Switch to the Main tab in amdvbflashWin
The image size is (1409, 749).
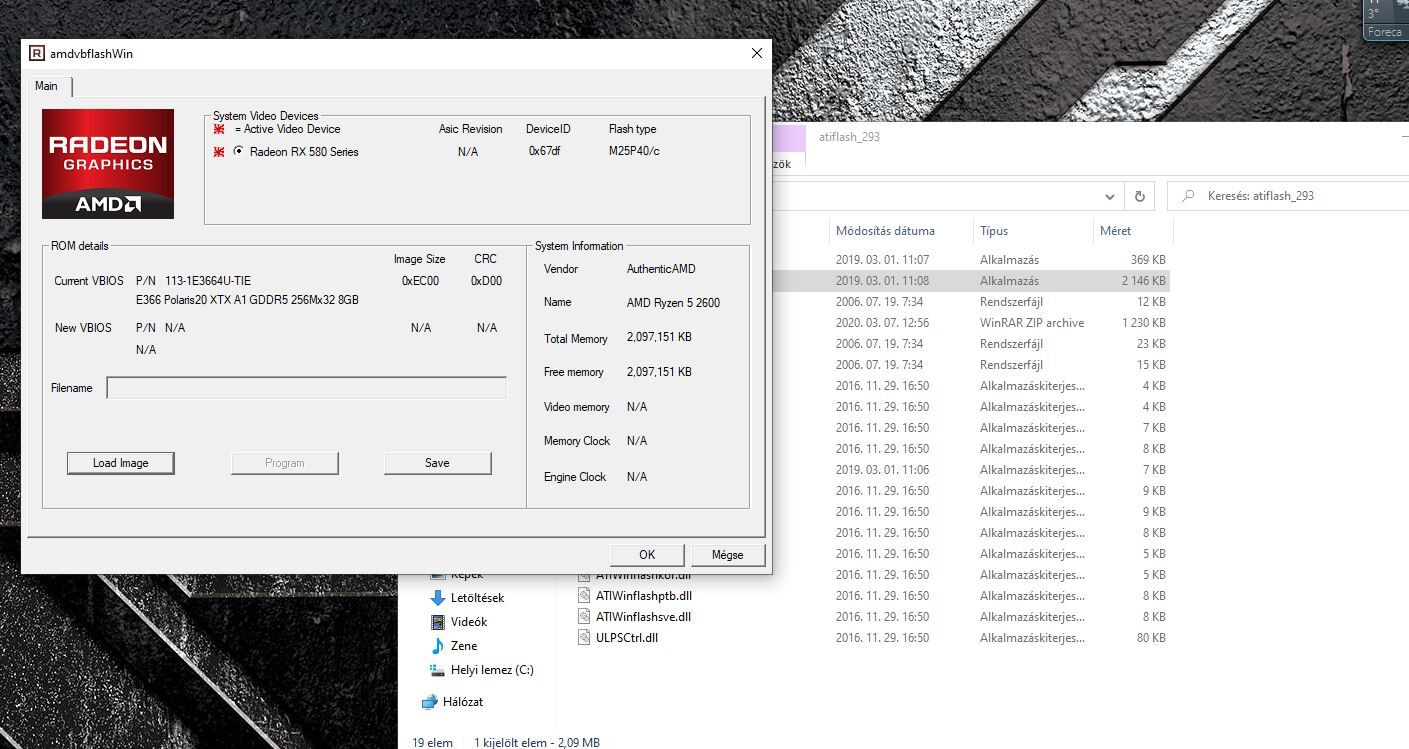(47, 86)
